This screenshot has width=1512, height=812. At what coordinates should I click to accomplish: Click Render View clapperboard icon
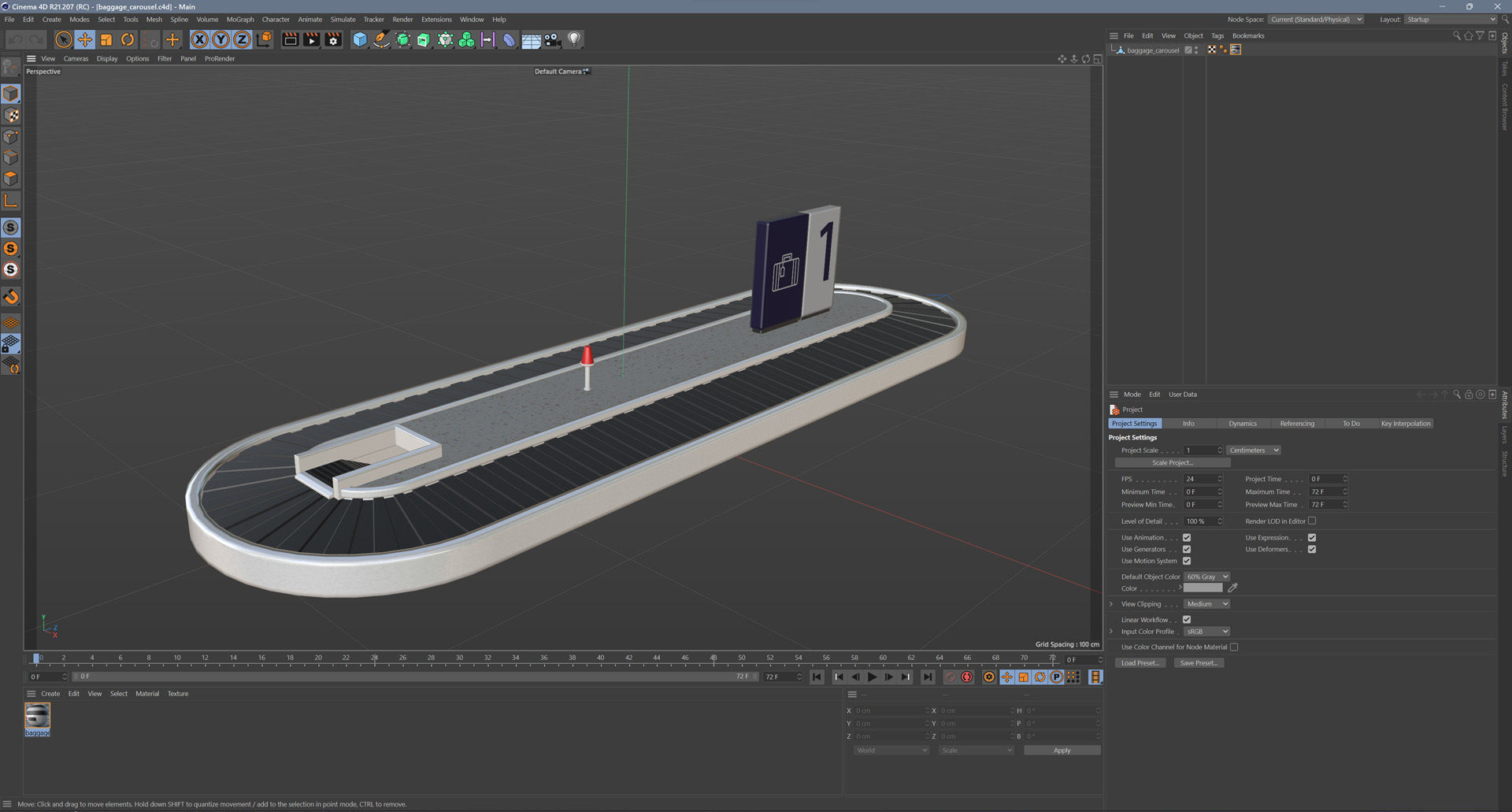(291, 39)
